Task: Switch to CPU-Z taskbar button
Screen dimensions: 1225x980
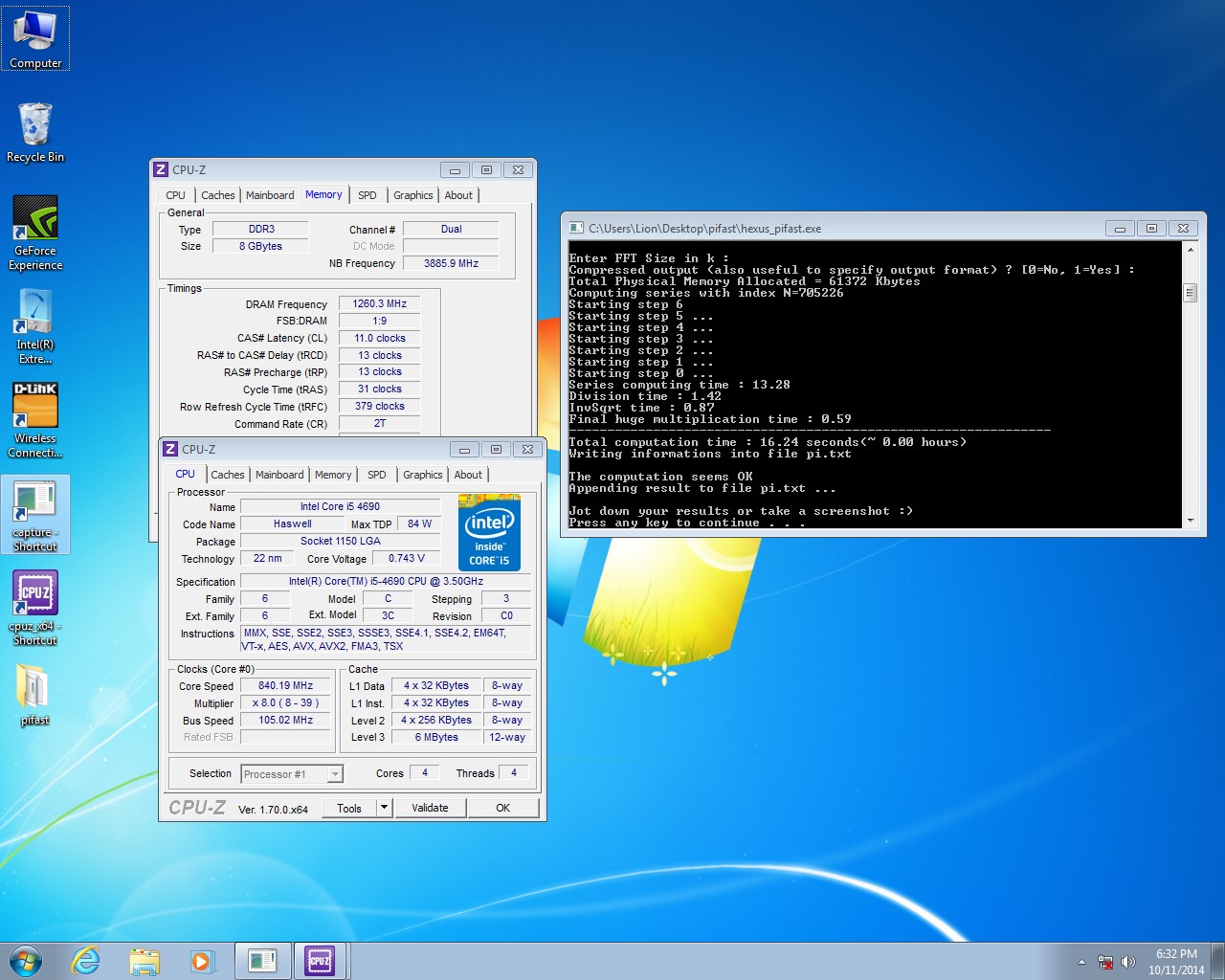Action: (321, 961)
